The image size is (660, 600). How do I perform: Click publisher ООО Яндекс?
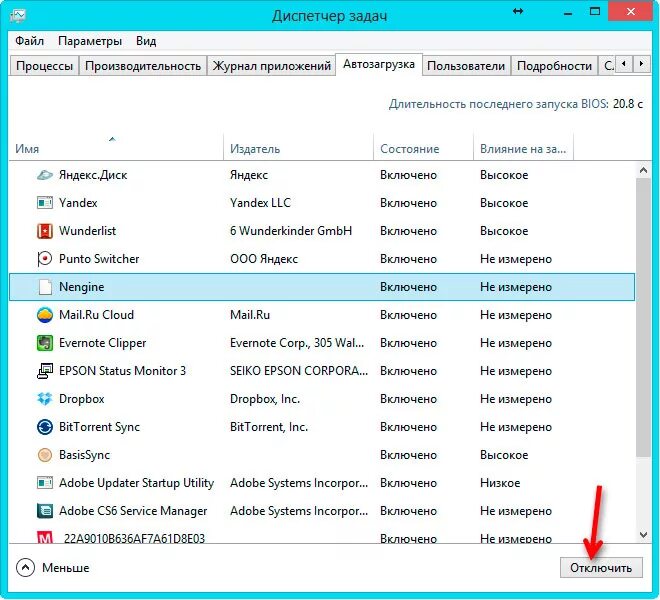click(x=264, y=259)
